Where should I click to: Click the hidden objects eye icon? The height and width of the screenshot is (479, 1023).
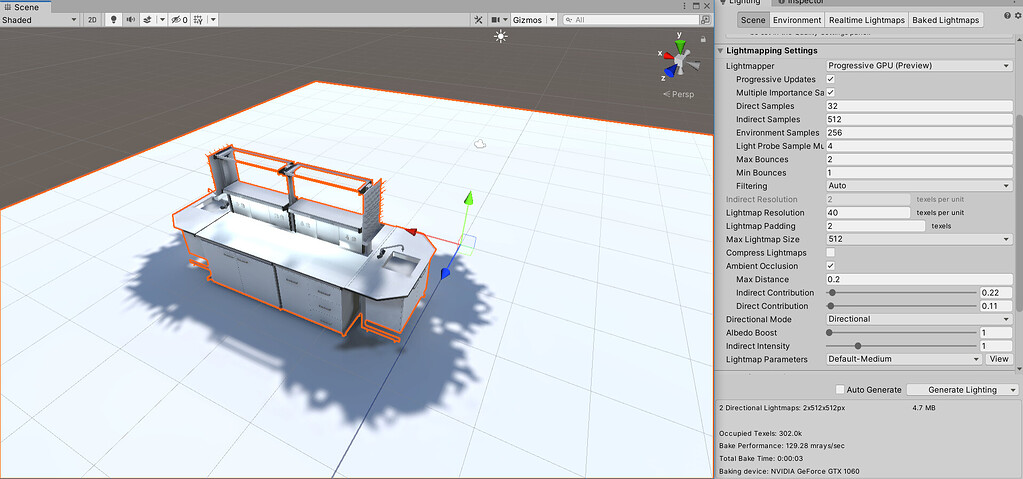179,20
